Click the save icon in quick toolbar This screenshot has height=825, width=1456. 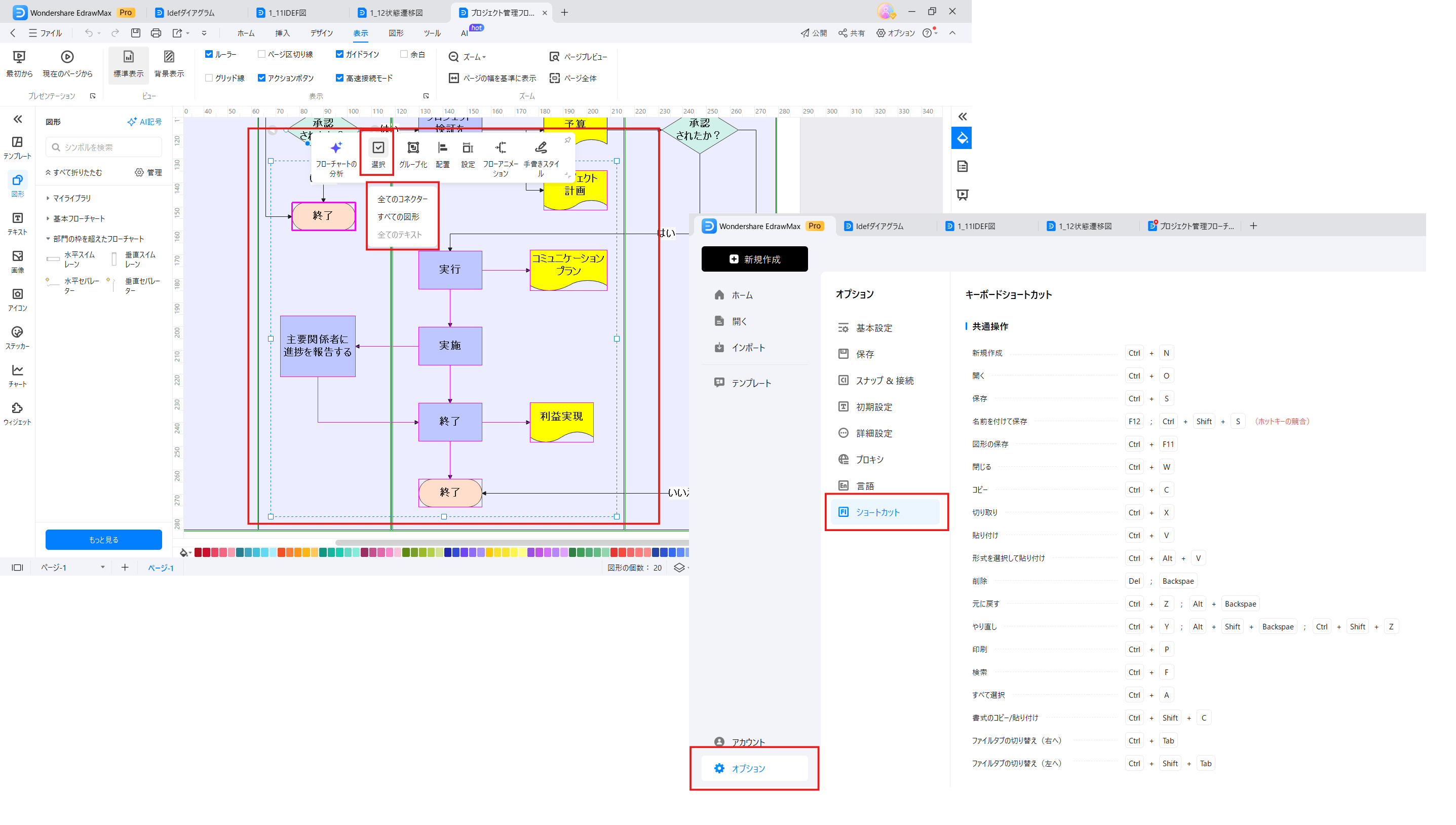[135, 33]
